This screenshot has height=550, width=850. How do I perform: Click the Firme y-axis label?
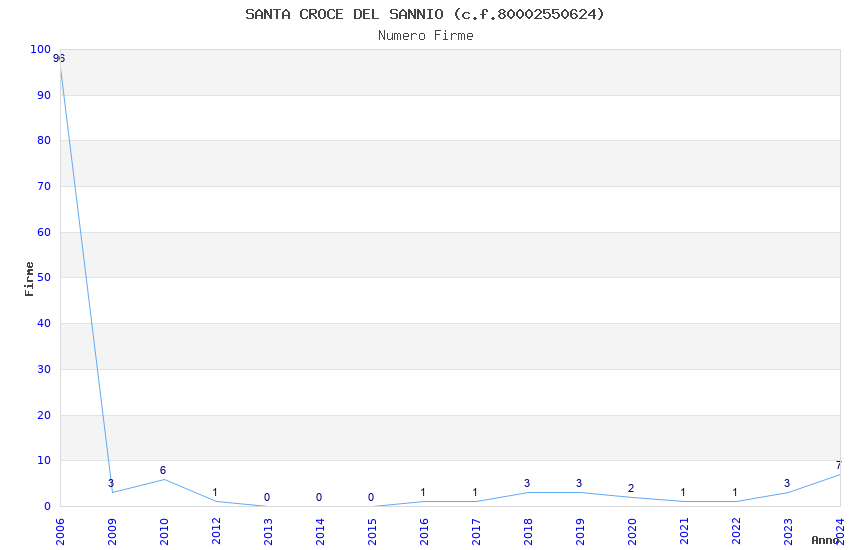29,278
